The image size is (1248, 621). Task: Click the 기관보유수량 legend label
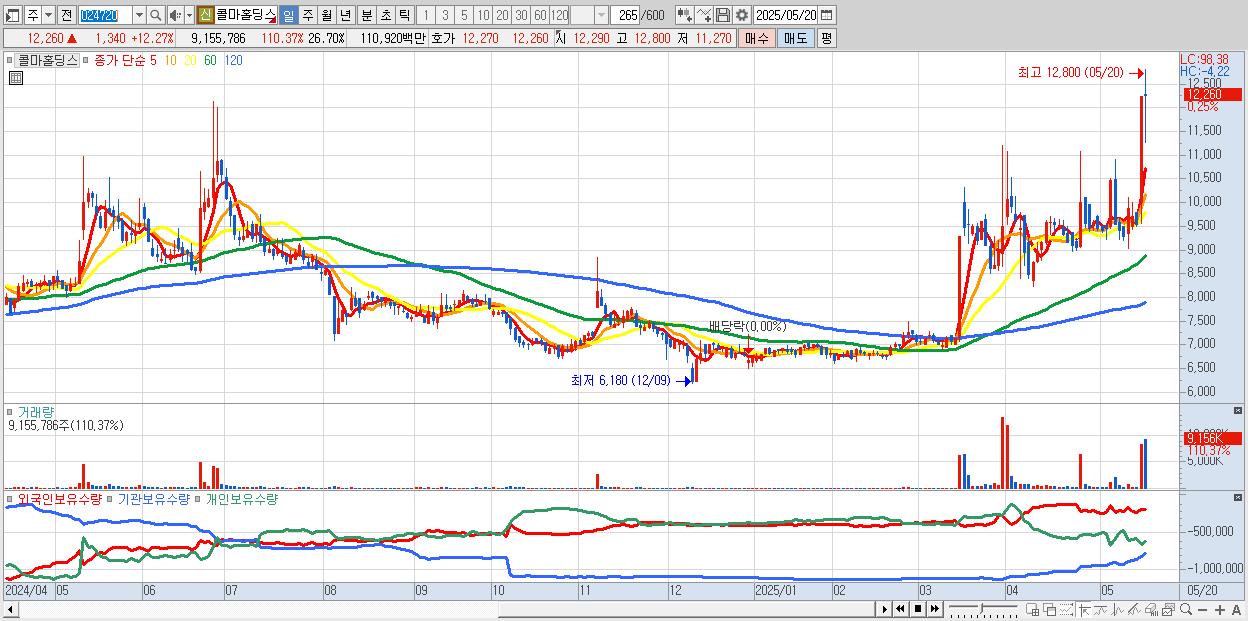[153, 498]
